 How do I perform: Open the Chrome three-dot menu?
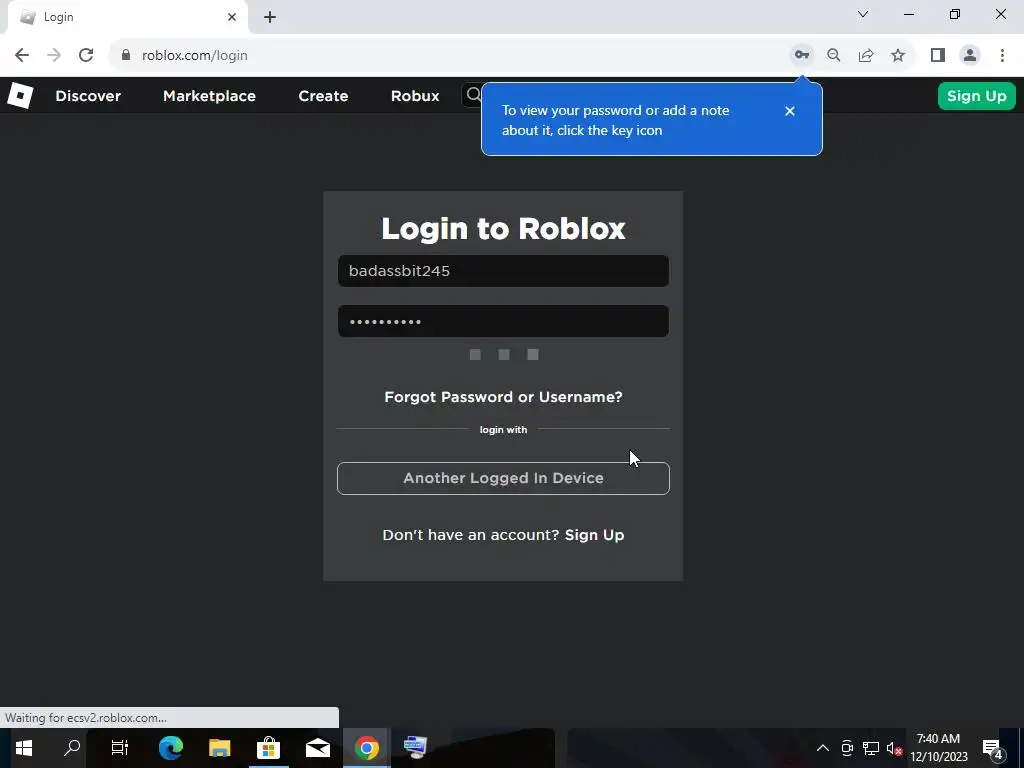coord(1002,56)
